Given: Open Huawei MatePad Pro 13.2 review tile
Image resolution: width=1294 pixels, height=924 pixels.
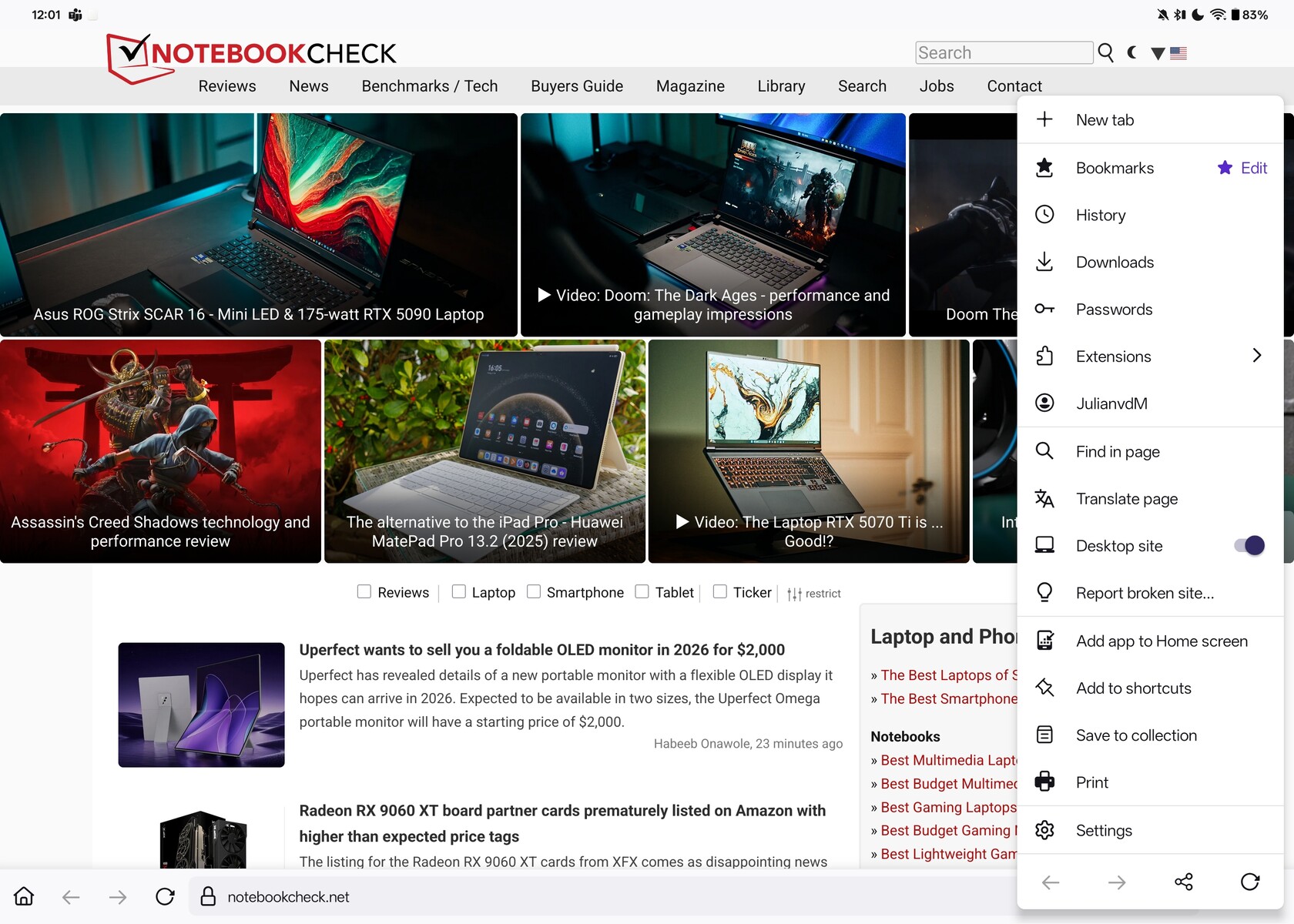Looking at the screenshot, I should point(484,451).
